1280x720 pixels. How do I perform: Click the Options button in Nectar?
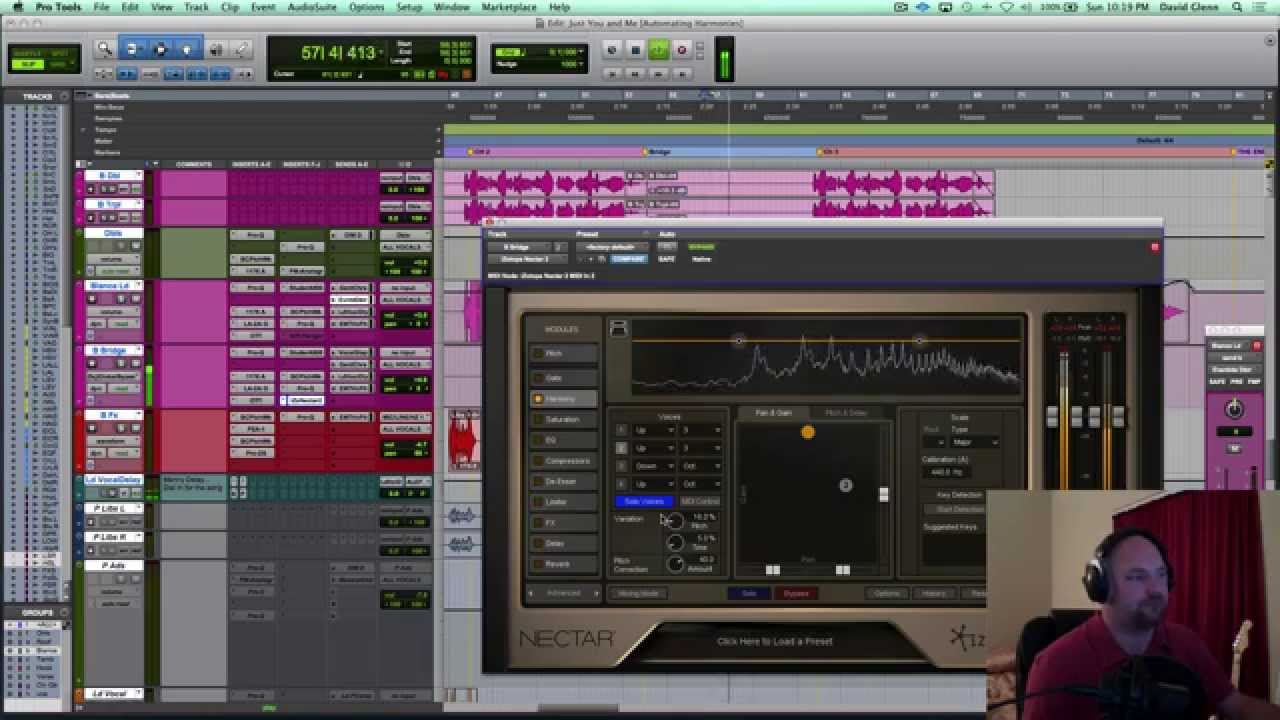click(887, 593)
